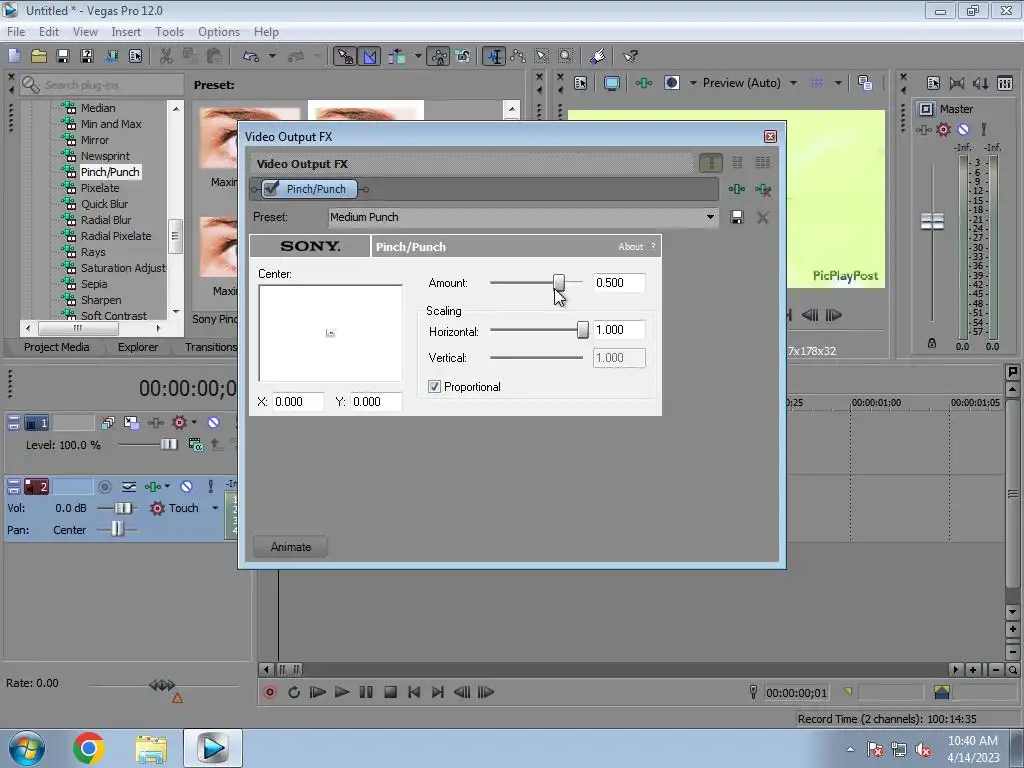The width and height of the screenshot is (1024, 768).
Task: Click the Master volume fader
Action: point(932,221)
